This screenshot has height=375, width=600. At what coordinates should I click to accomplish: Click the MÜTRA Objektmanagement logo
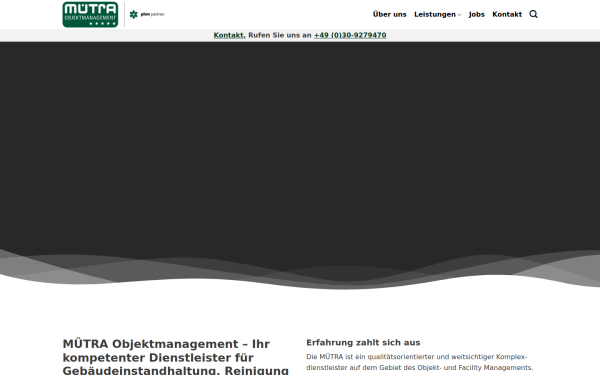[90, 15]
